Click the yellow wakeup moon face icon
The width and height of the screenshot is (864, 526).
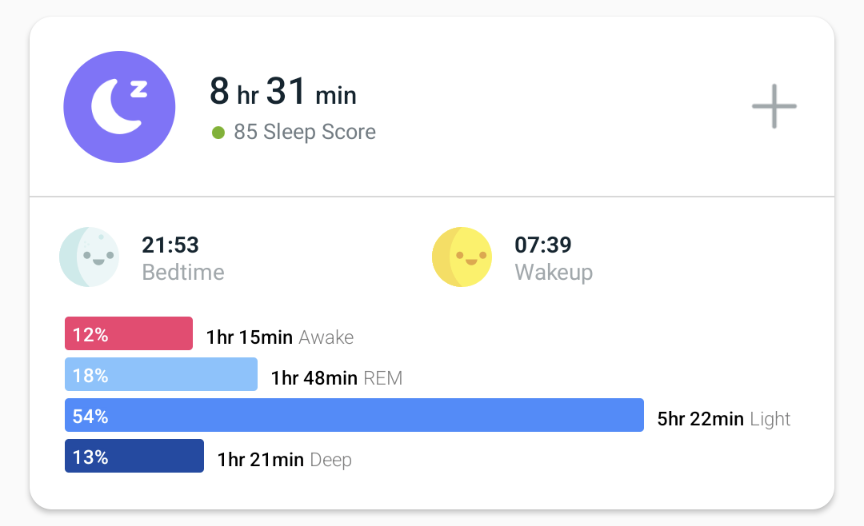coord(462,257)
